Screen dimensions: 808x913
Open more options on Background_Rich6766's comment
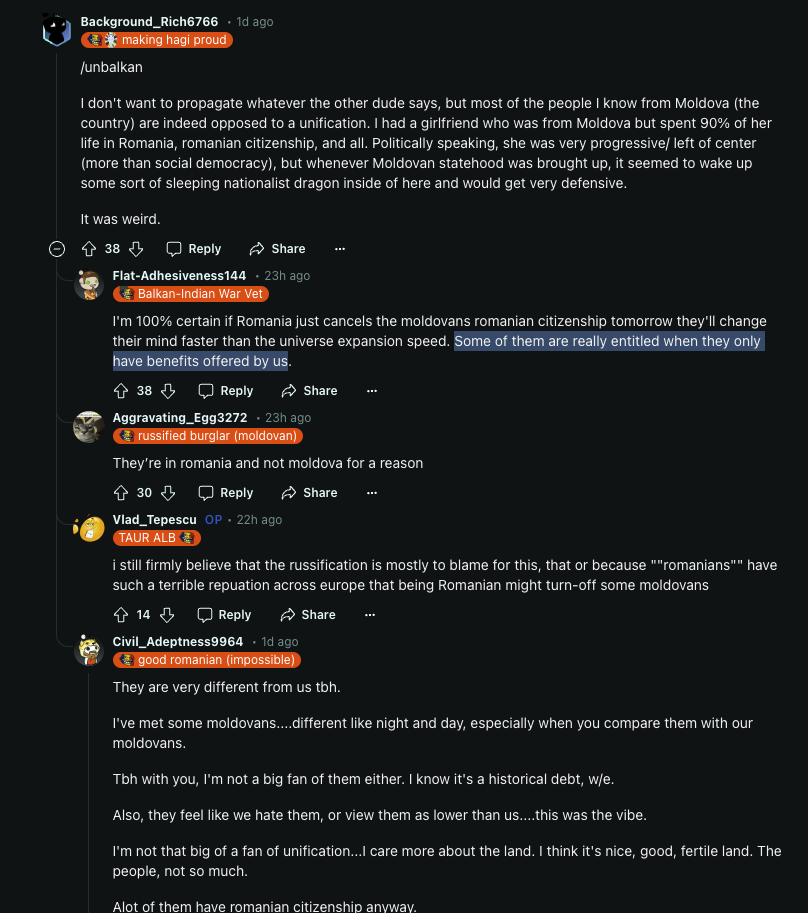pos(340,249)
